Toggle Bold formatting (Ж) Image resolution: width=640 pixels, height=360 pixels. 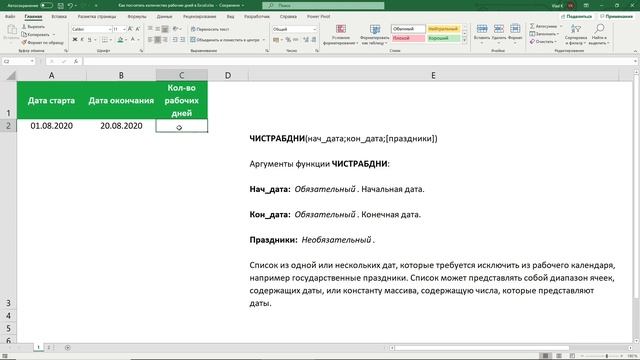click(75, 40)
